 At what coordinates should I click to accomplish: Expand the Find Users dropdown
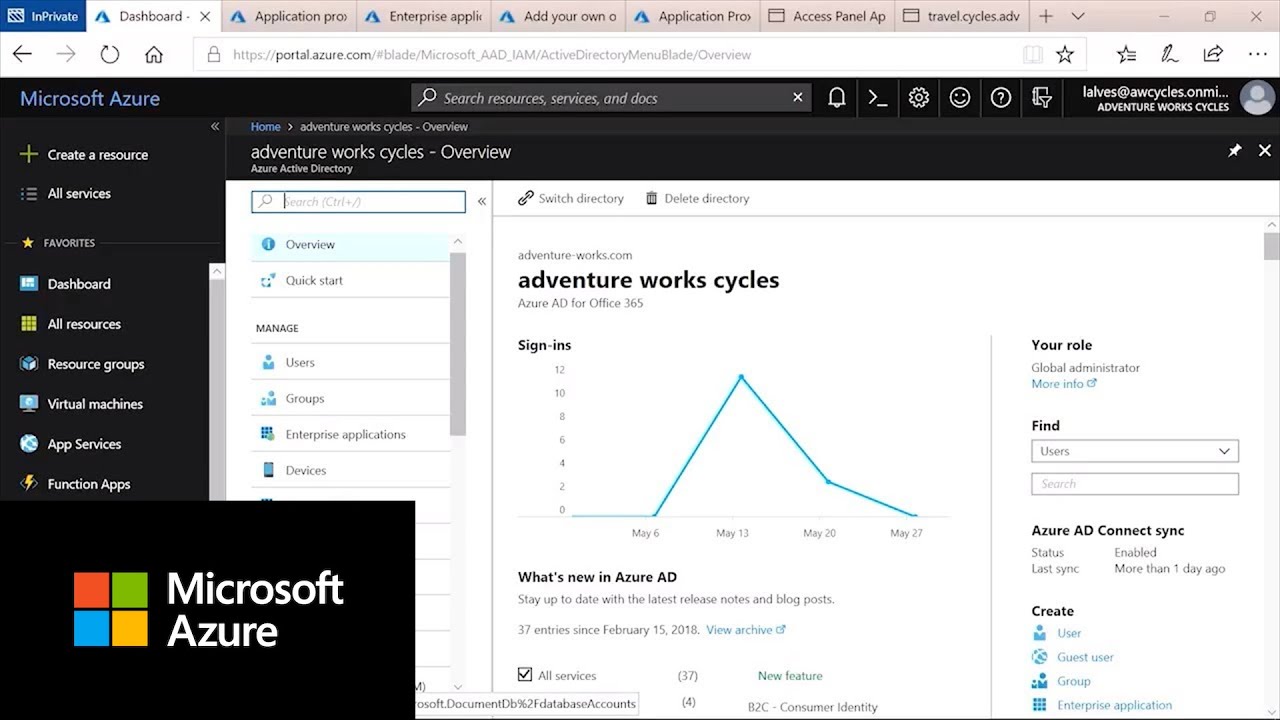pyautogui.click(x=1135, y=451)
